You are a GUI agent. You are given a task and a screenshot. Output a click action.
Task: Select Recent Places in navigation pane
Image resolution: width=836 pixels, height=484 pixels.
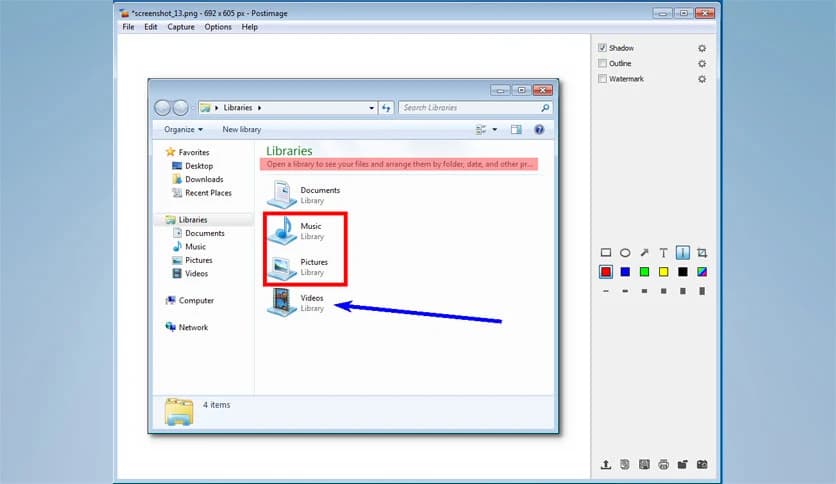click(202, 193)
